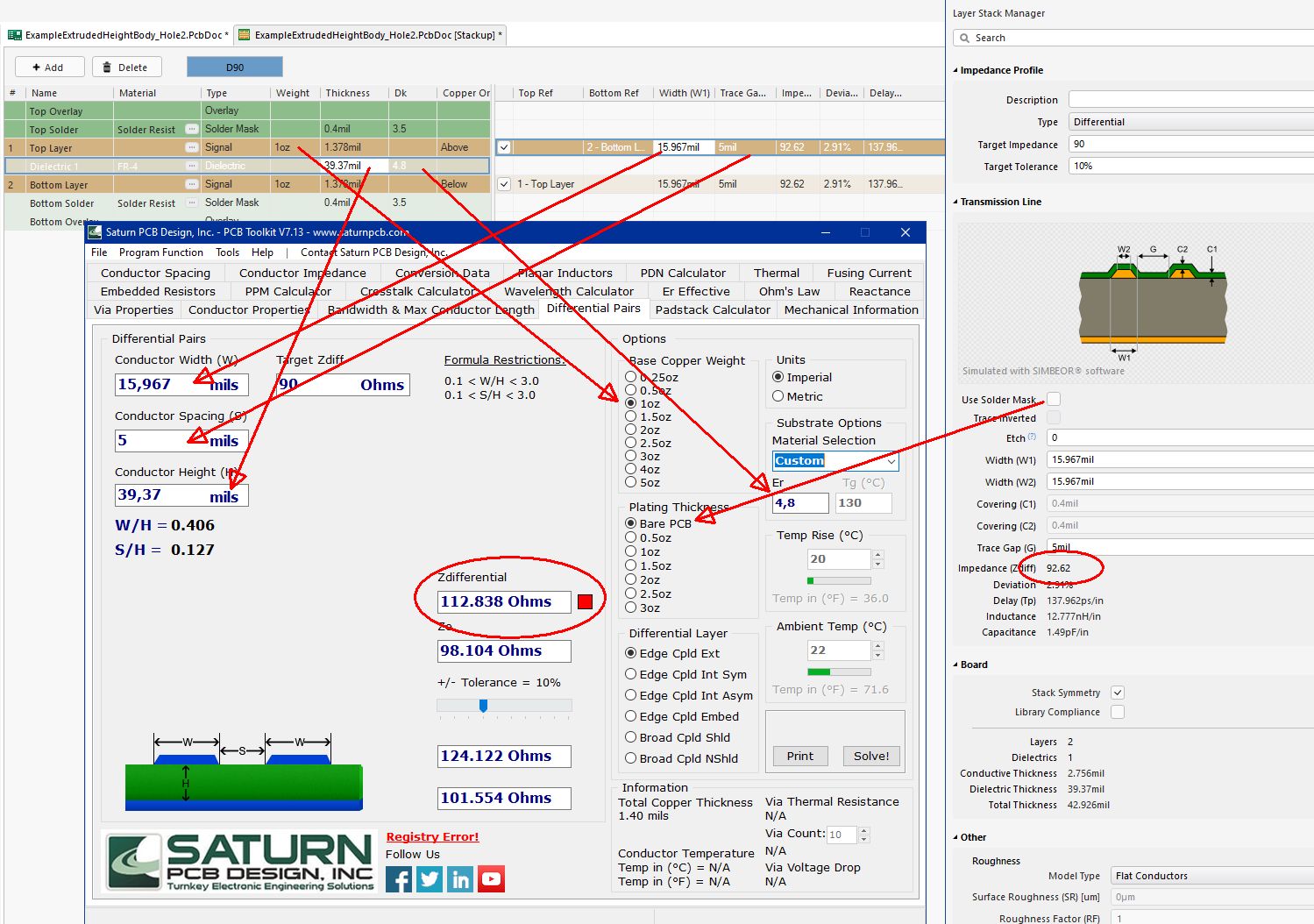Collapse the Impedance Profile section
The height and width of the screenshot is (924, 1314).
coord(956,70)
